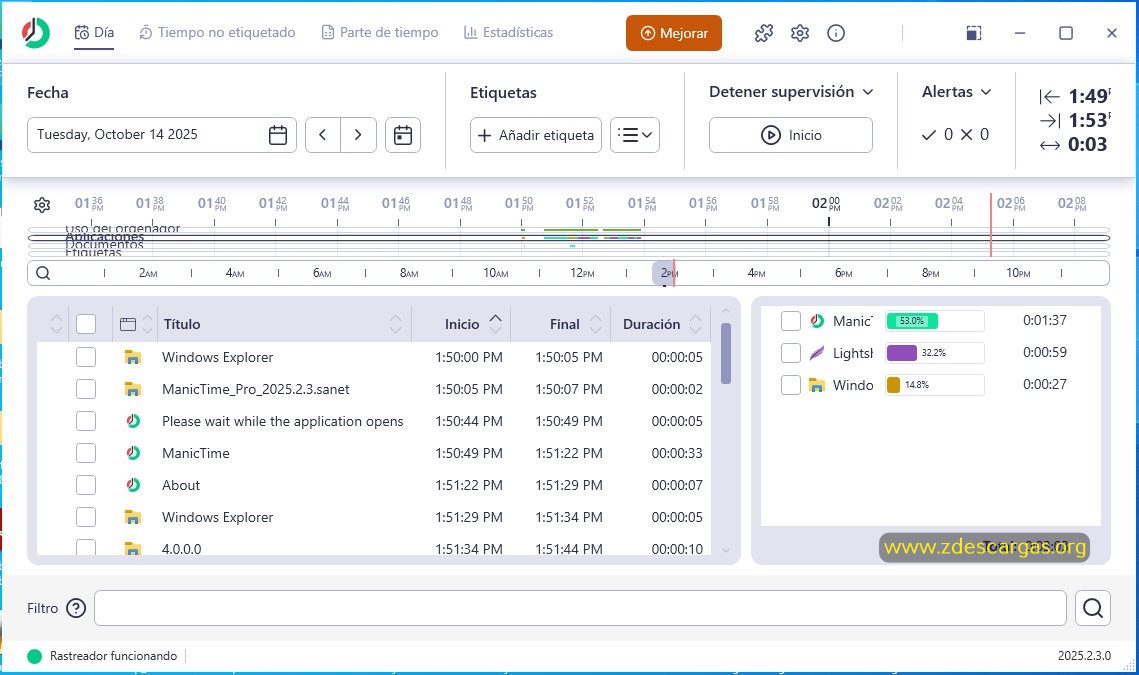
Task: Click the 2025.2.3.0 version text
Action: tap(1084, 656)
